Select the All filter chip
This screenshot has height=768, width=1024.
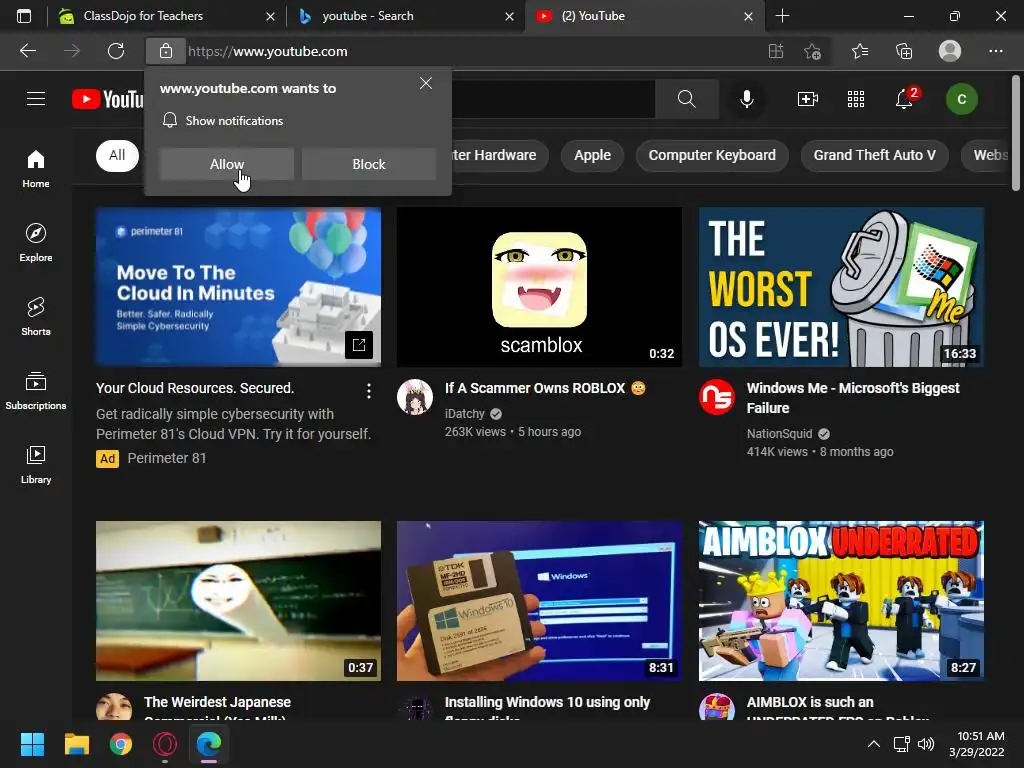pos(118,155)
